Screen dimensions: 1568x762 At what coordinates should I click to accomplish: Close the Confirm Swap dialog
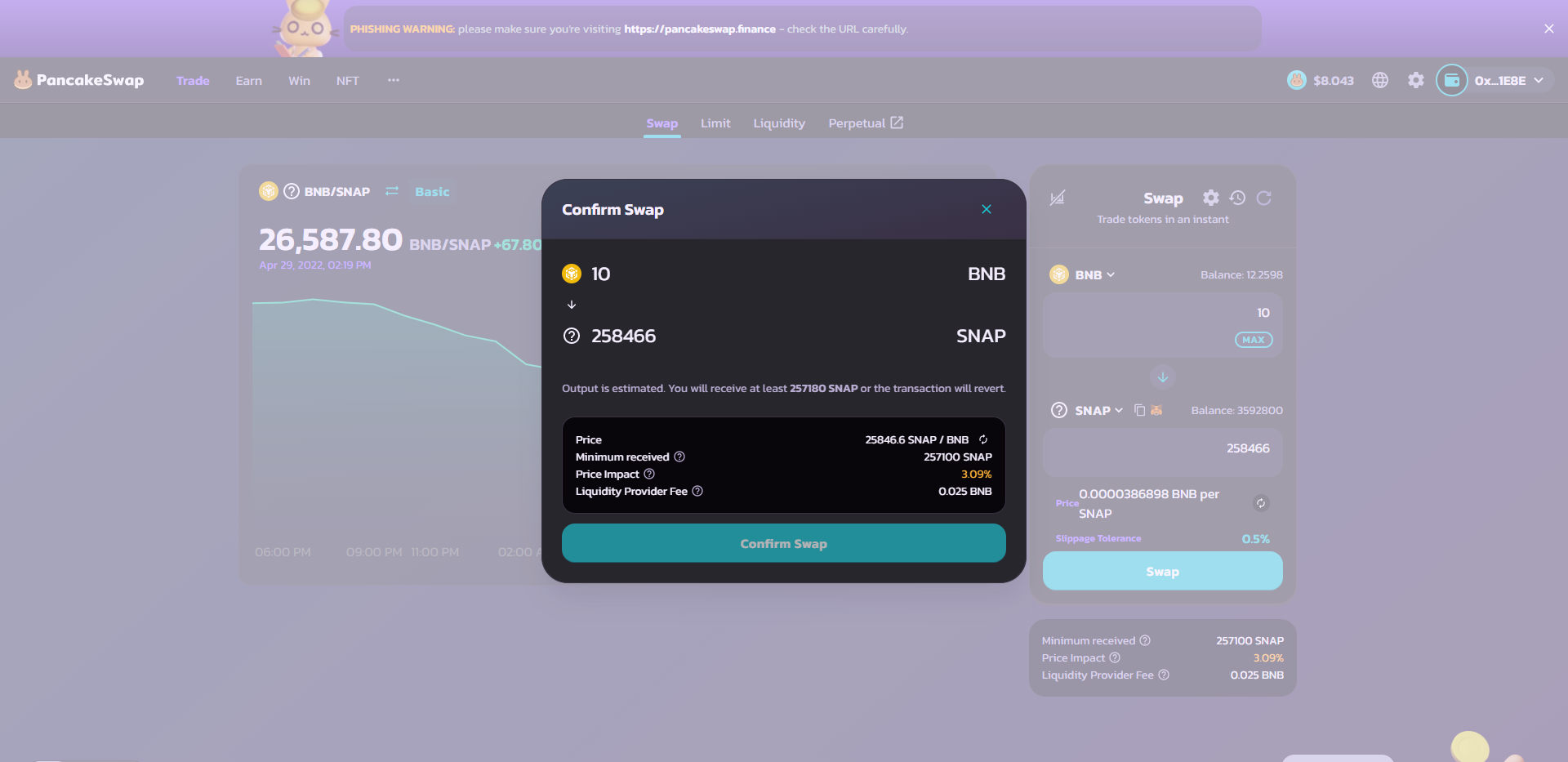tap(987, 209)
